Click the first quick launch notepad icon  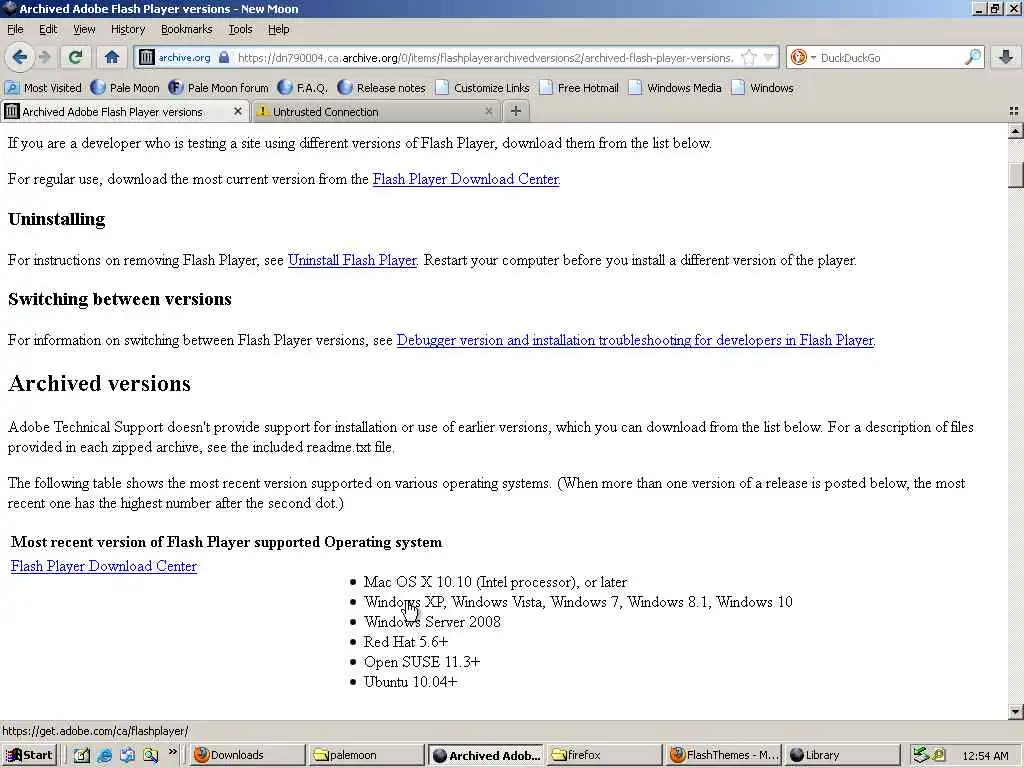click(x=81, y=755)
